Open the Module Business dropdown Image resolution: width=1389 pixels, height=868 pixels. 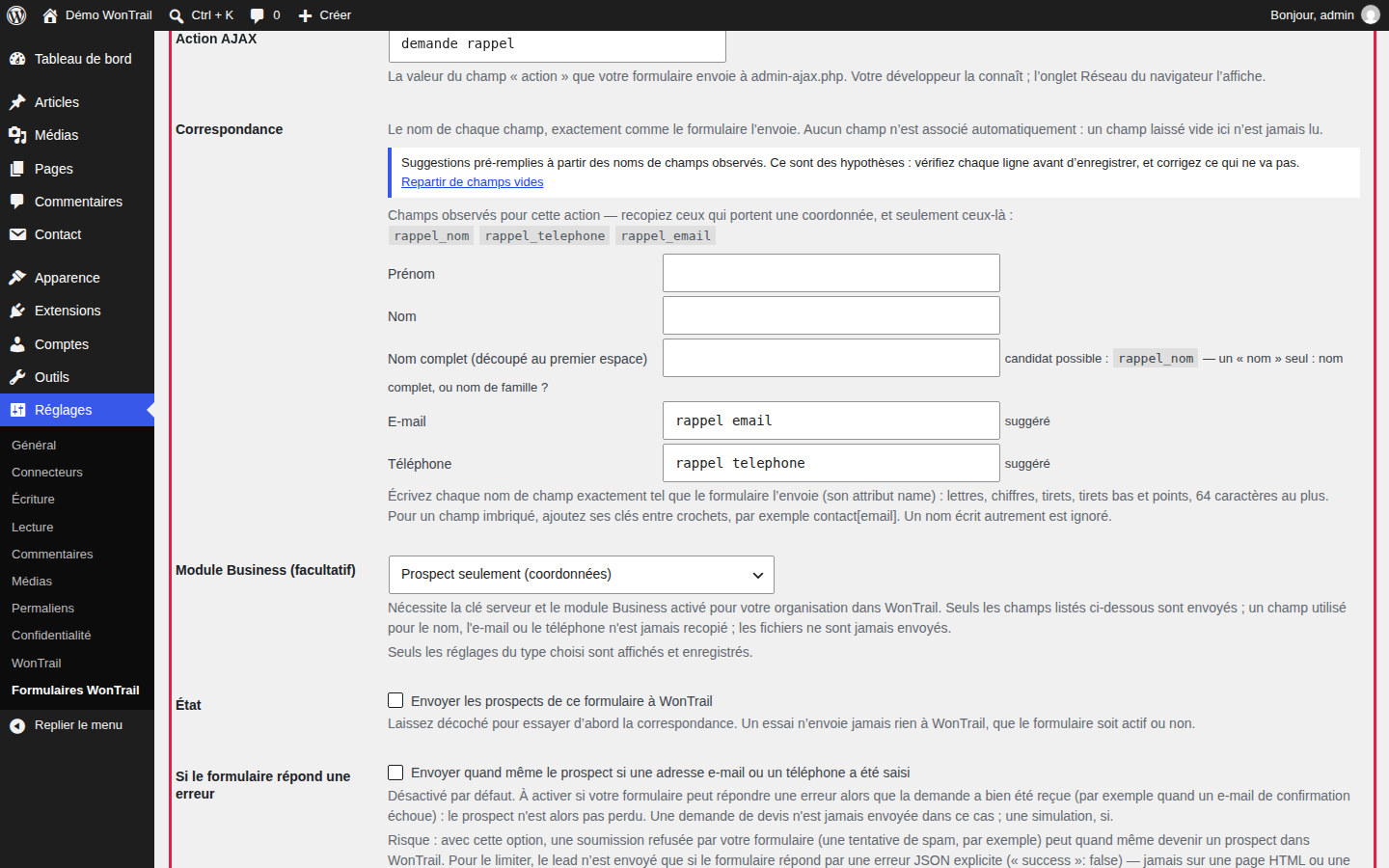pyautogui.click(x=581, y=575)
